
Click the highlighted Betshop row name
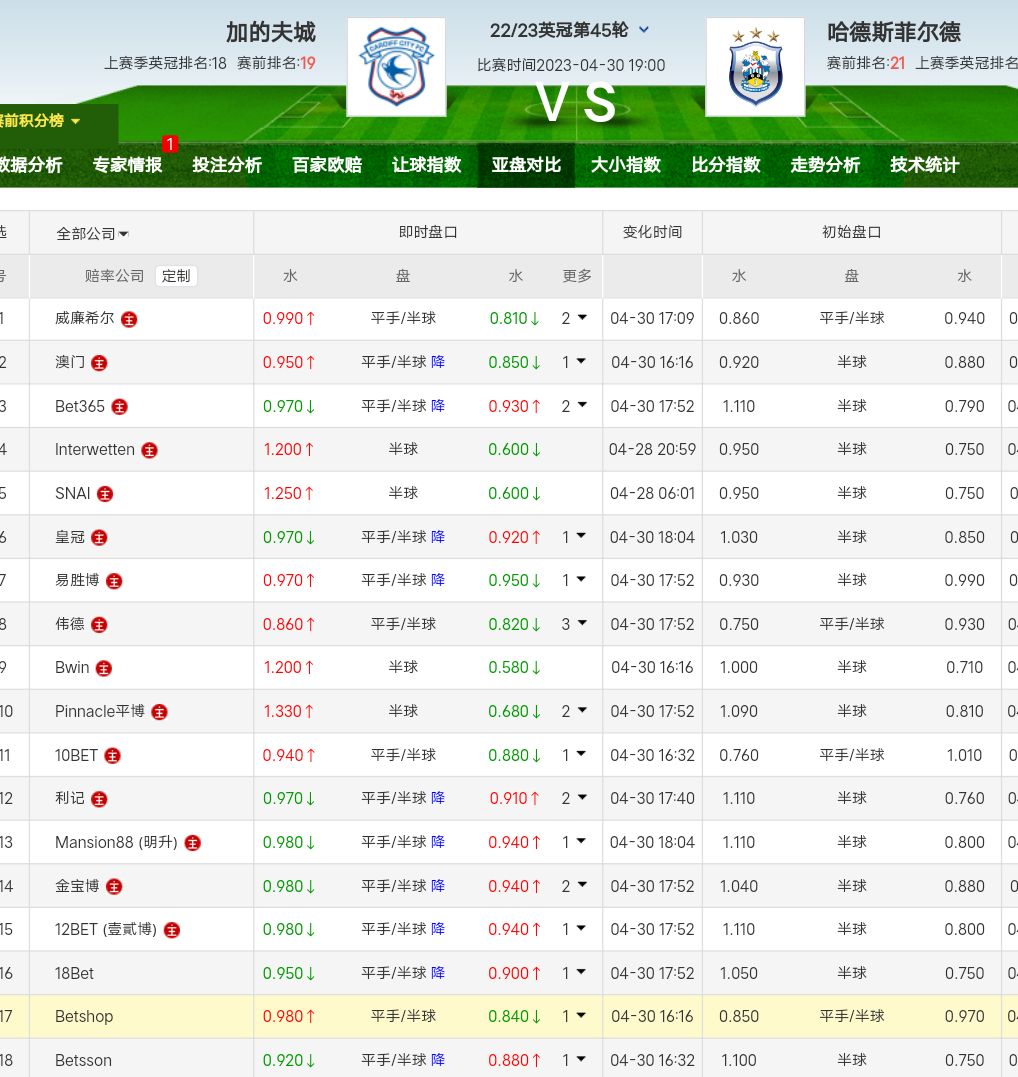(x=84, y=1016)
